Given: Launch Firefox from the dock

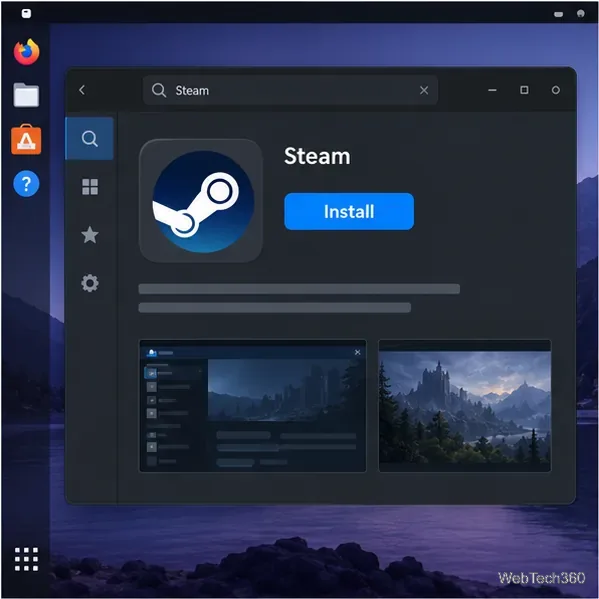Looking at the screenshot, I should pos(26,52).
